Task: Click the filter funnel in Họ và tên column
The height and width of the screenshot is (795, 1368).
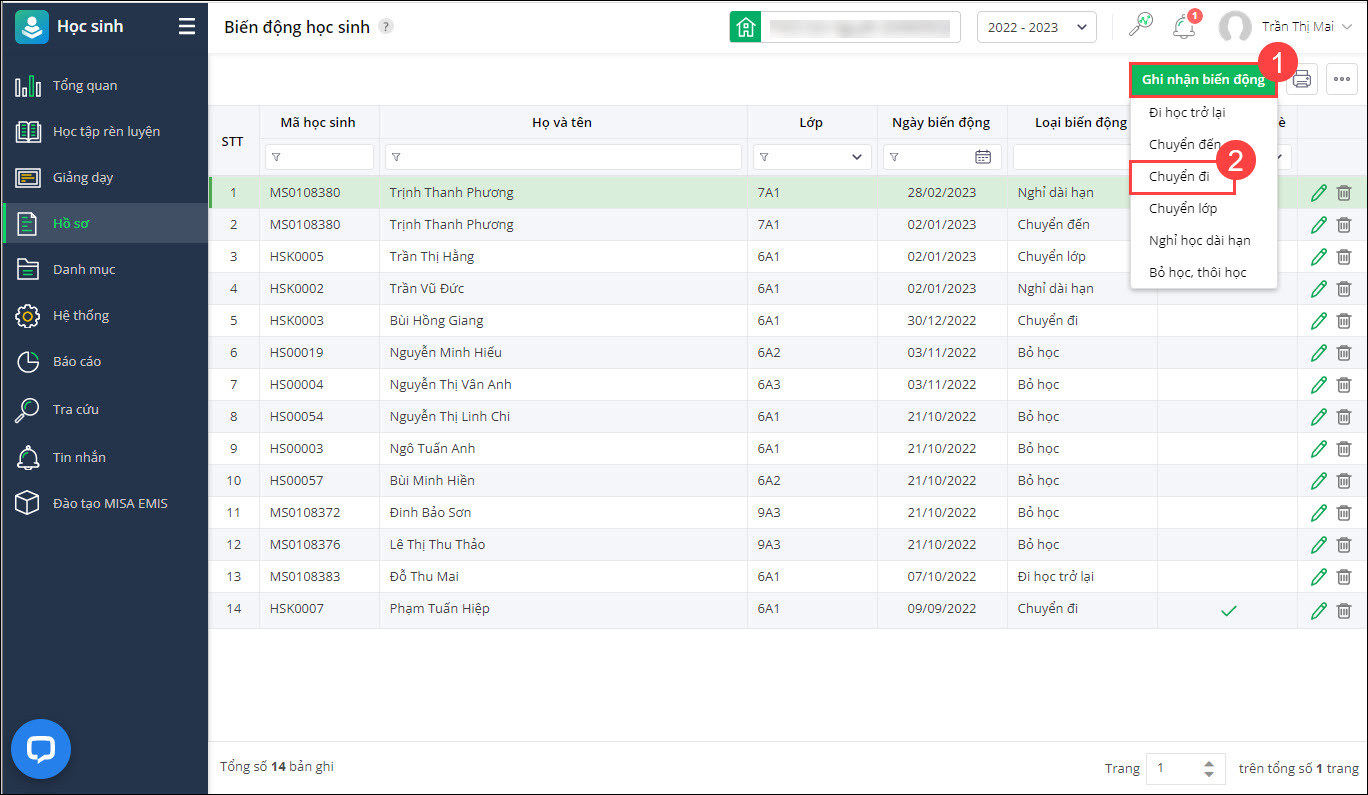Action: pyautogui.click(x=397, y=157)
